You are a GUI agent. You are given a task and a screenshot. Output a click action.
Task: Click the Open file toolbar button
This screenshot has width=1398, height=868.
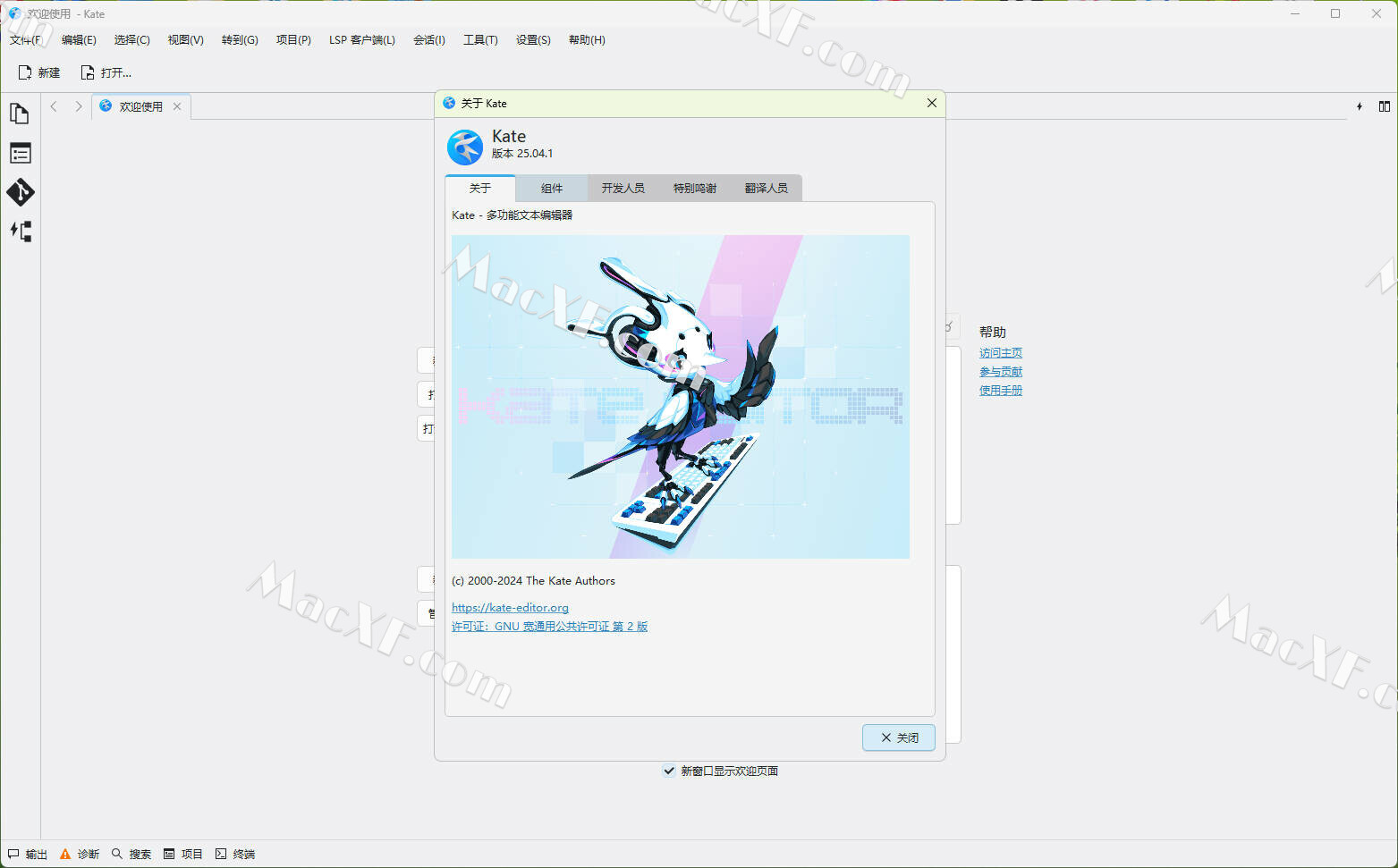click(x=106, y=72)
